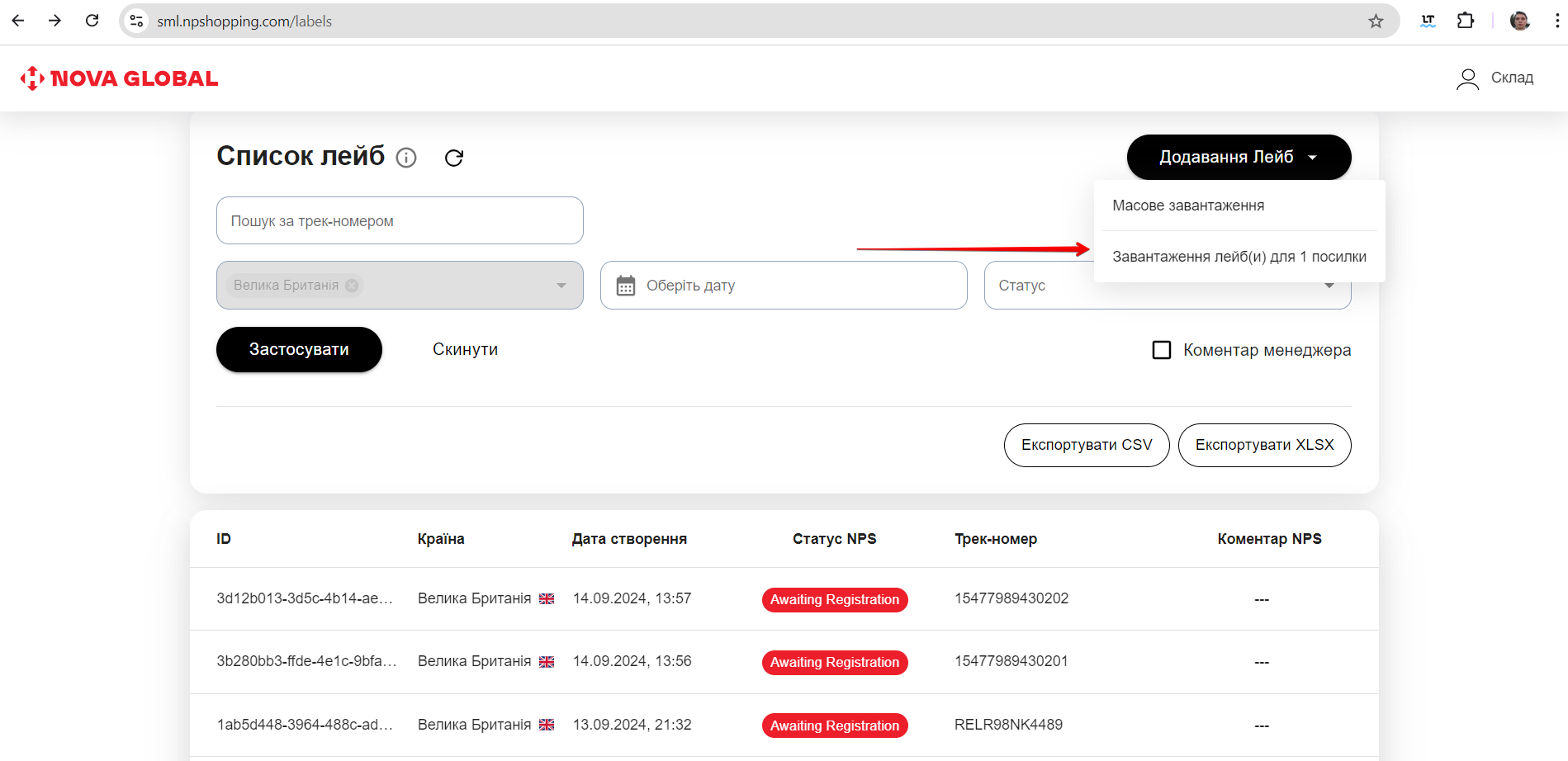The height and width of the screenshot is (761, 1568).
Task: Click tracking number RELR98NK4489
Action: tap(1008, 725)
